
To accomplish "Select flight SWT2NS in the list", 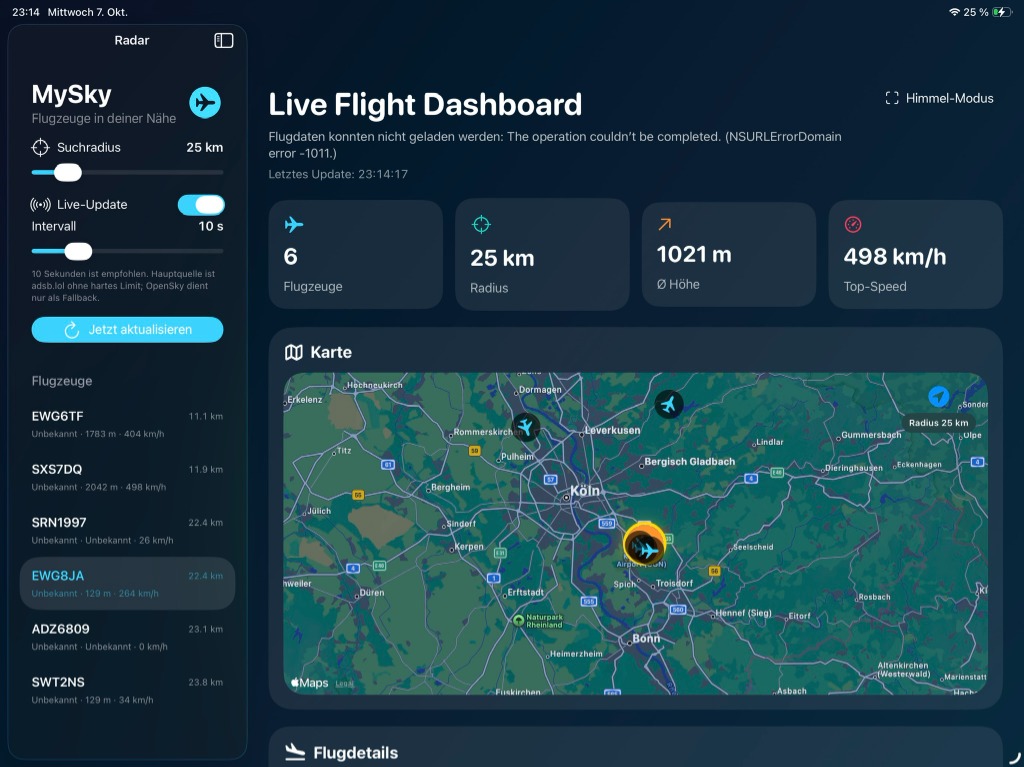I will tap(127, 690).
